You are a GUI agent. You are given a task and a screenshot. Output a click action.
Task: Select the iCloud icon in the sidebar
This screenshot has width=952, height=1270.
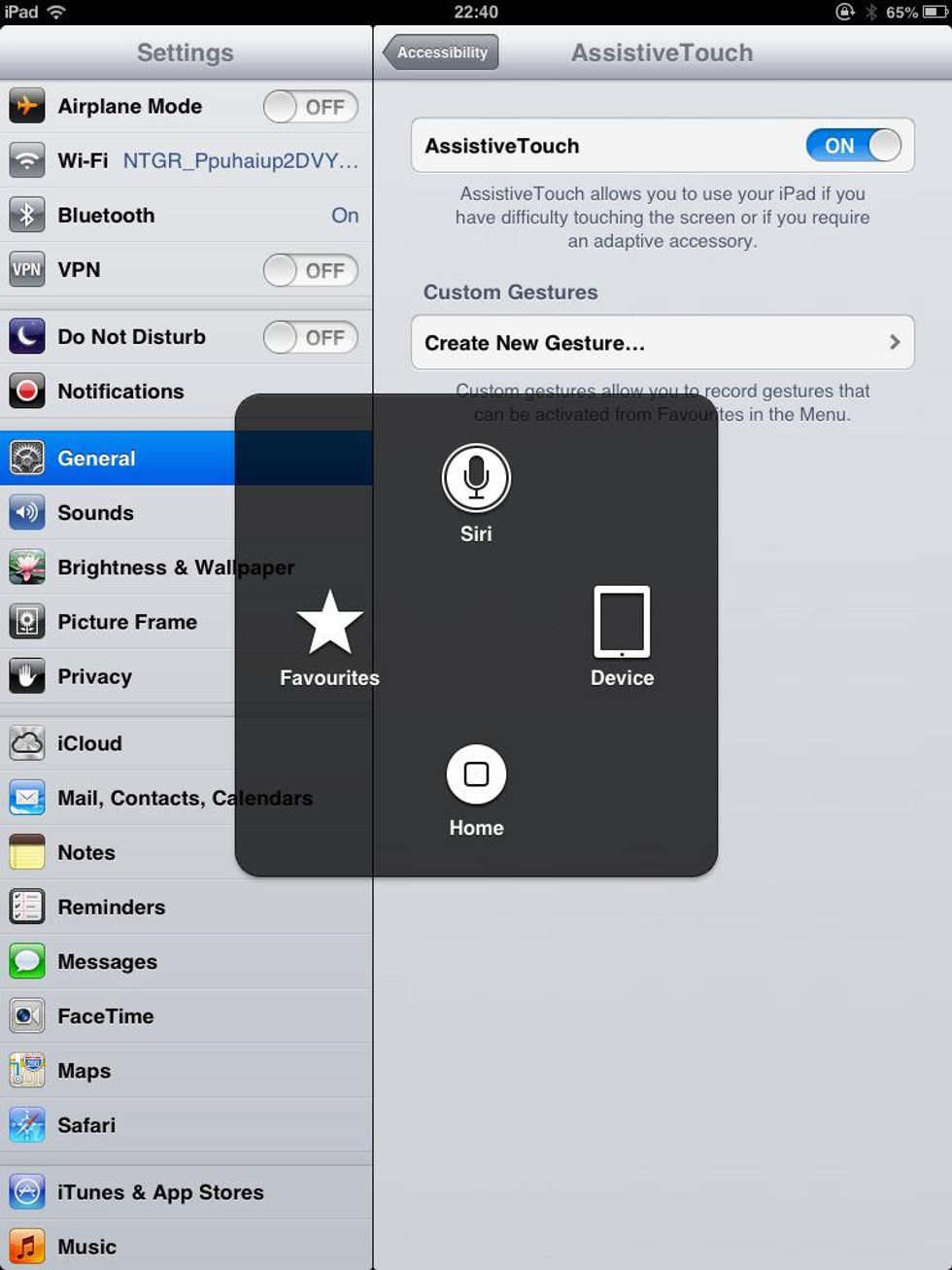(x=27, y=743)
